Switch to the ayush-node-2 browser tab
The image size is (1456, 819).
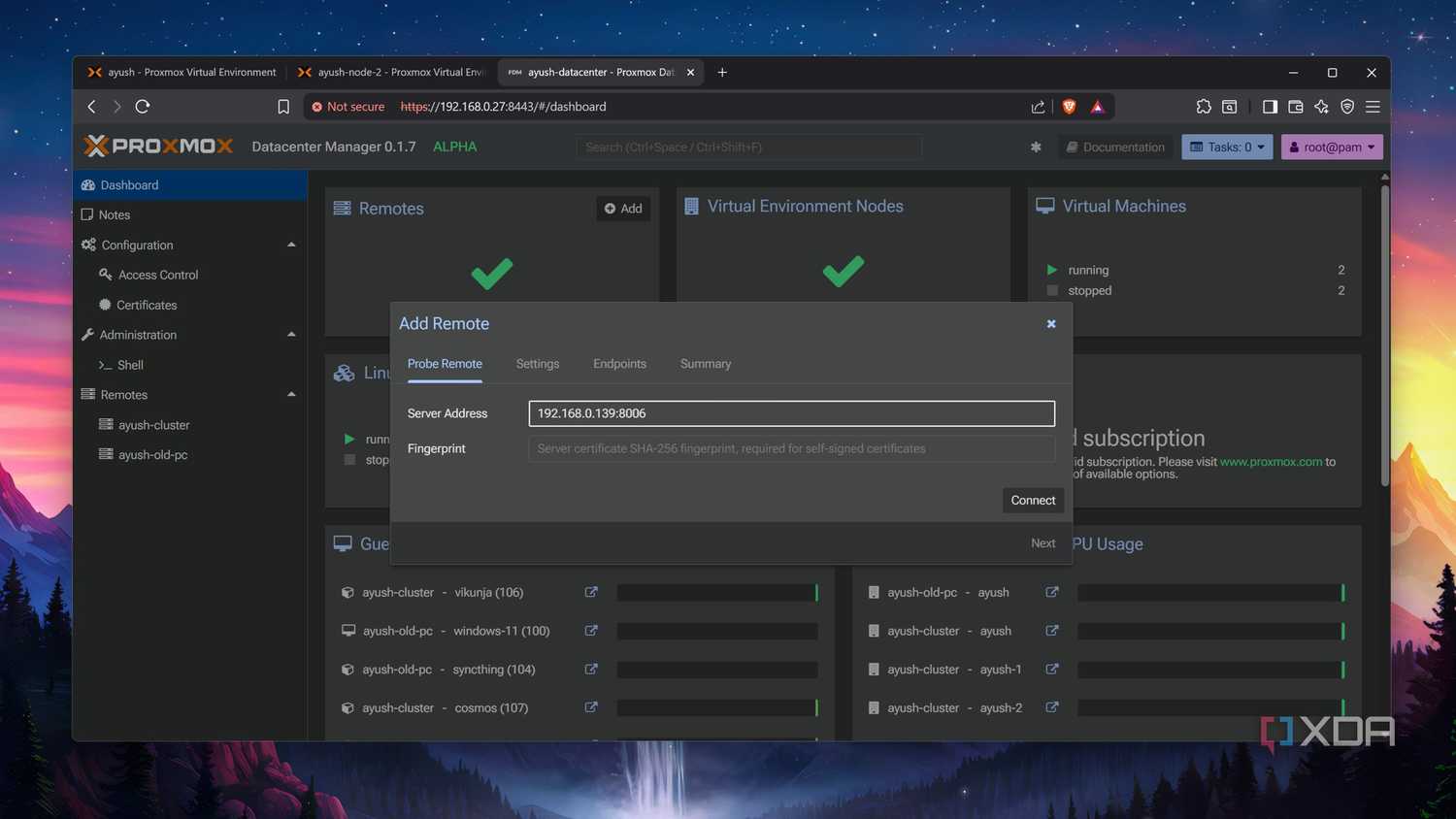coord(392,72)
